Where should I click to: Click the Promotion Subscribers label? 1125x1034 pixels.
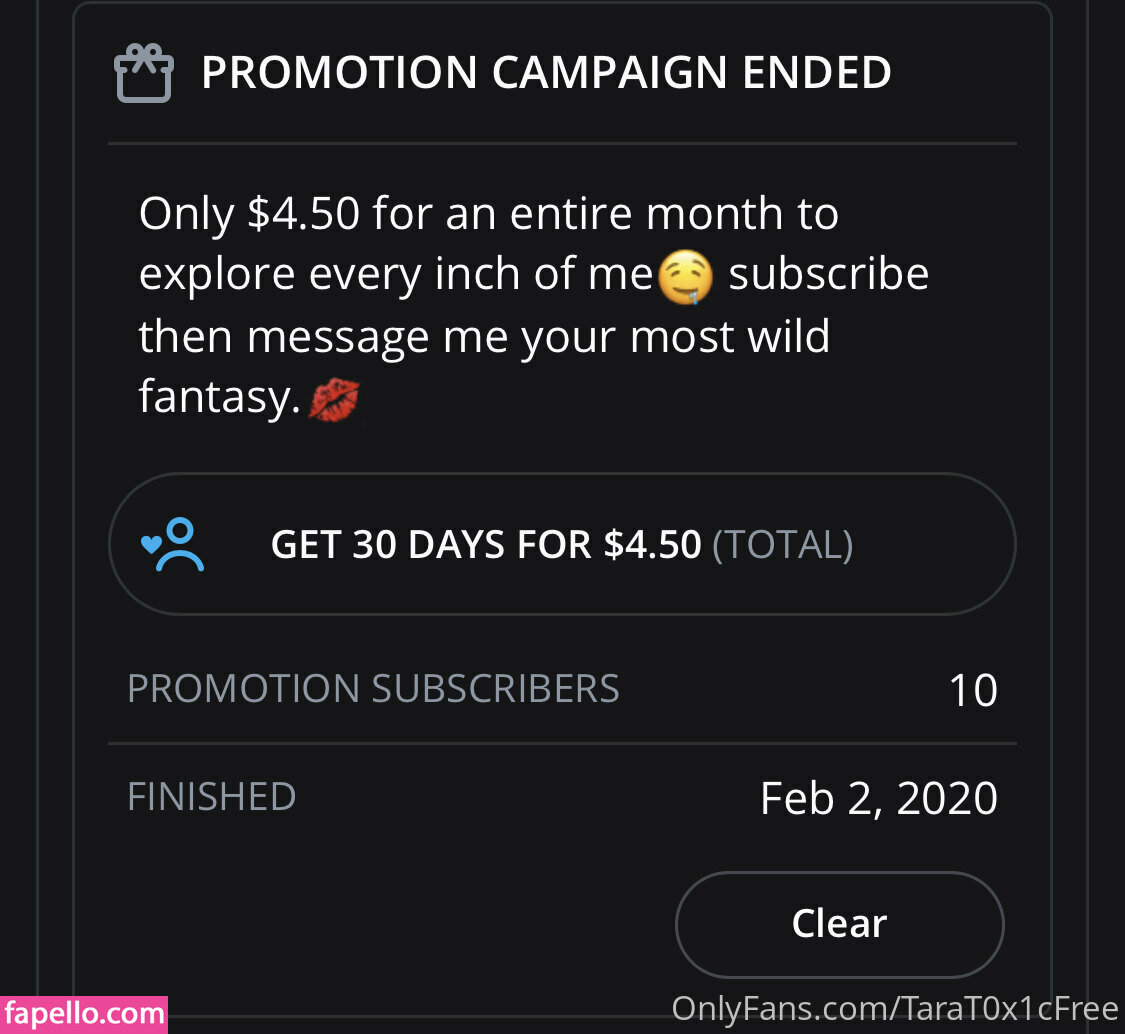(373, 689)
